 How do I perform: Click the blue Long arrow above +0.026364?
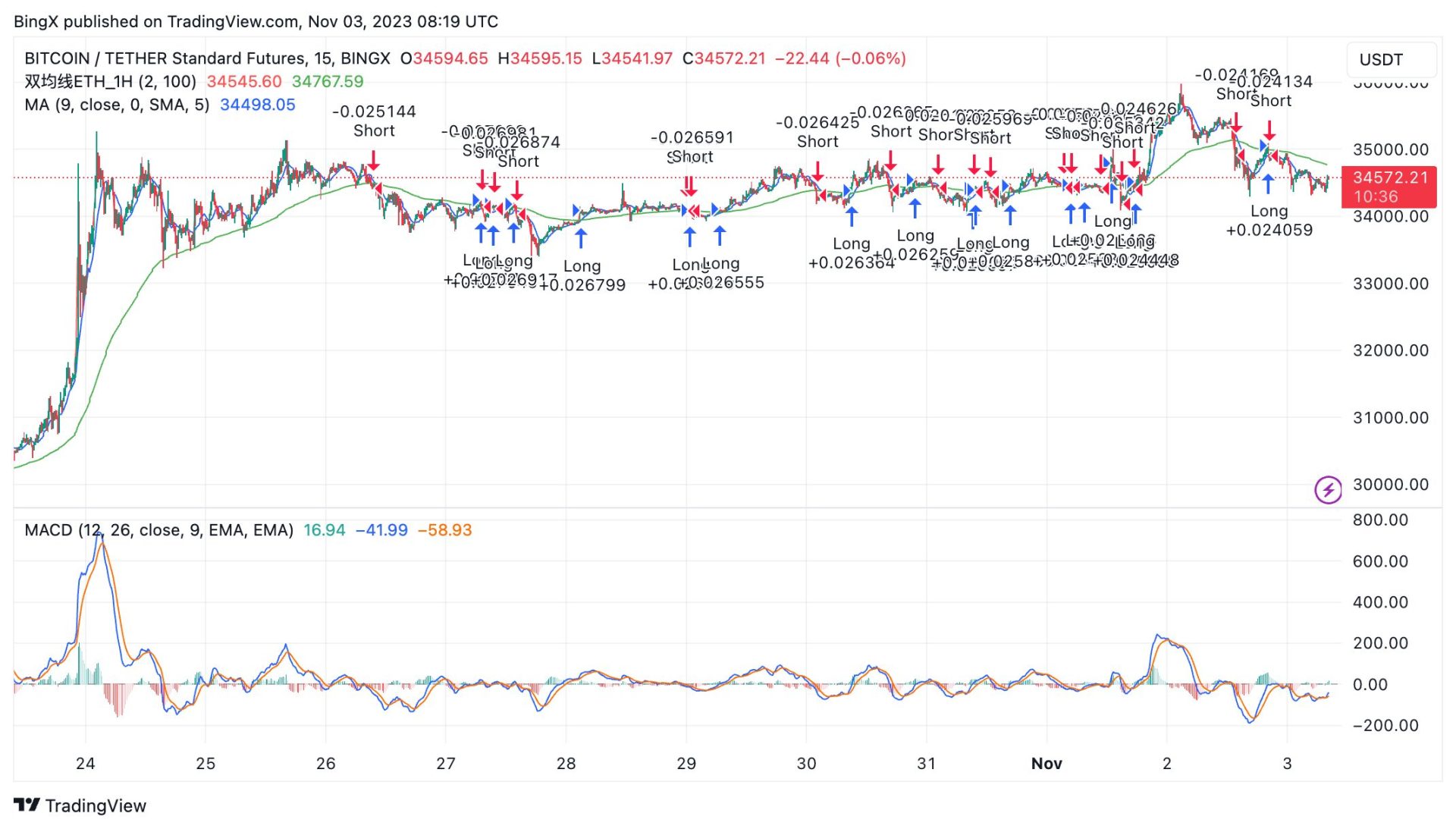[852, 217]
